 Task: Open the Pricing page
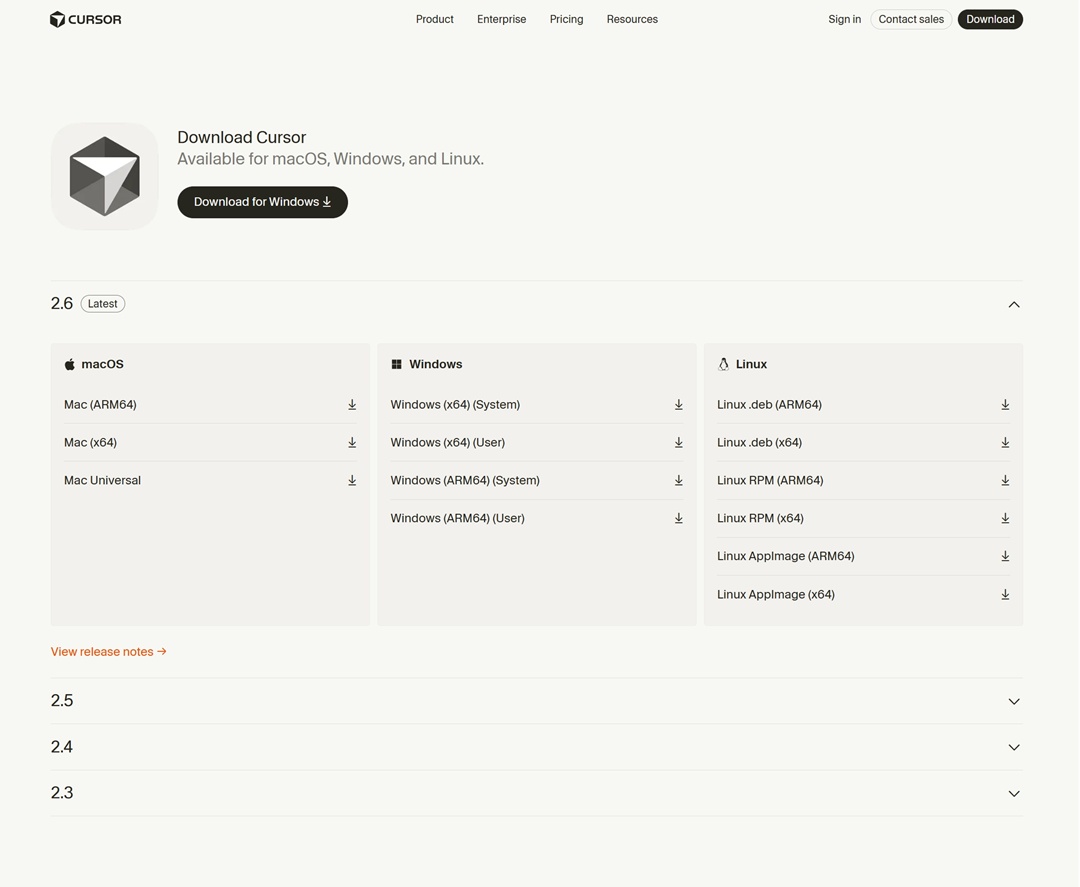point(566,19)
